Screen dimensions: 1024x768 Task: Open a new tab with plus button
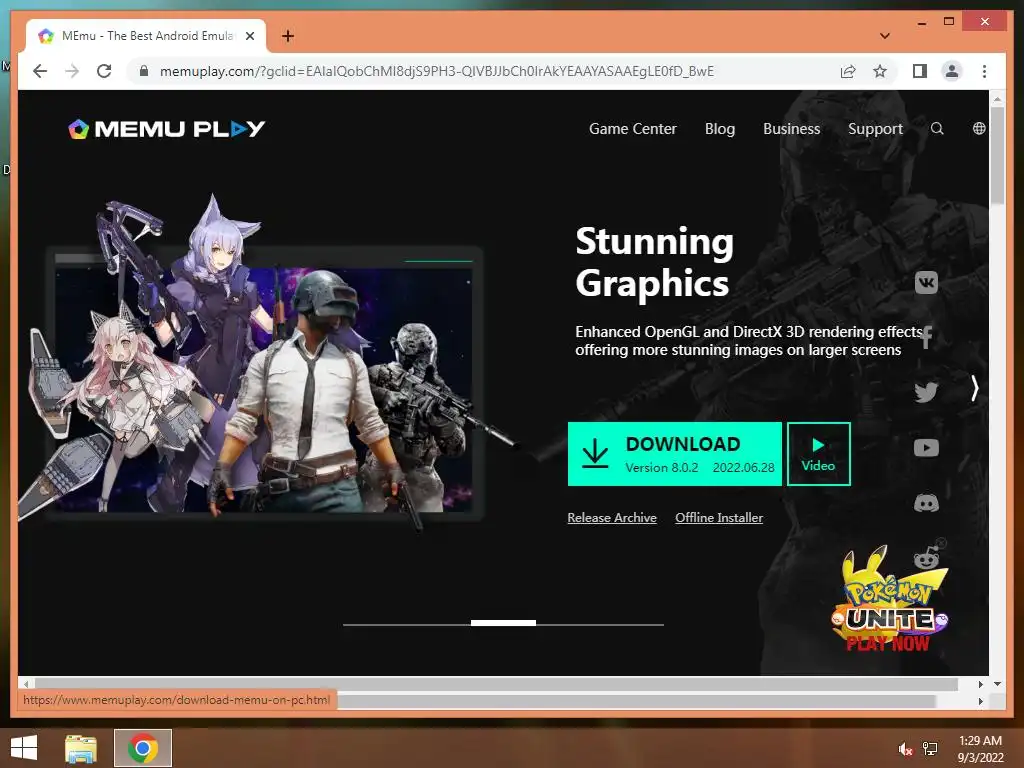[288, 36]
